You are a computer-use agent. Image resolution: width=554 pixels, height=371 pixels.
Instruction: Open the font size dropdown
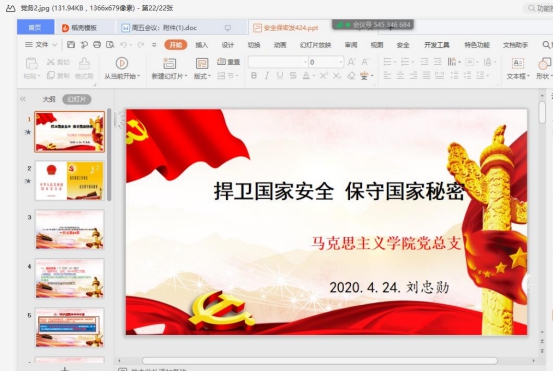(341, 62)
